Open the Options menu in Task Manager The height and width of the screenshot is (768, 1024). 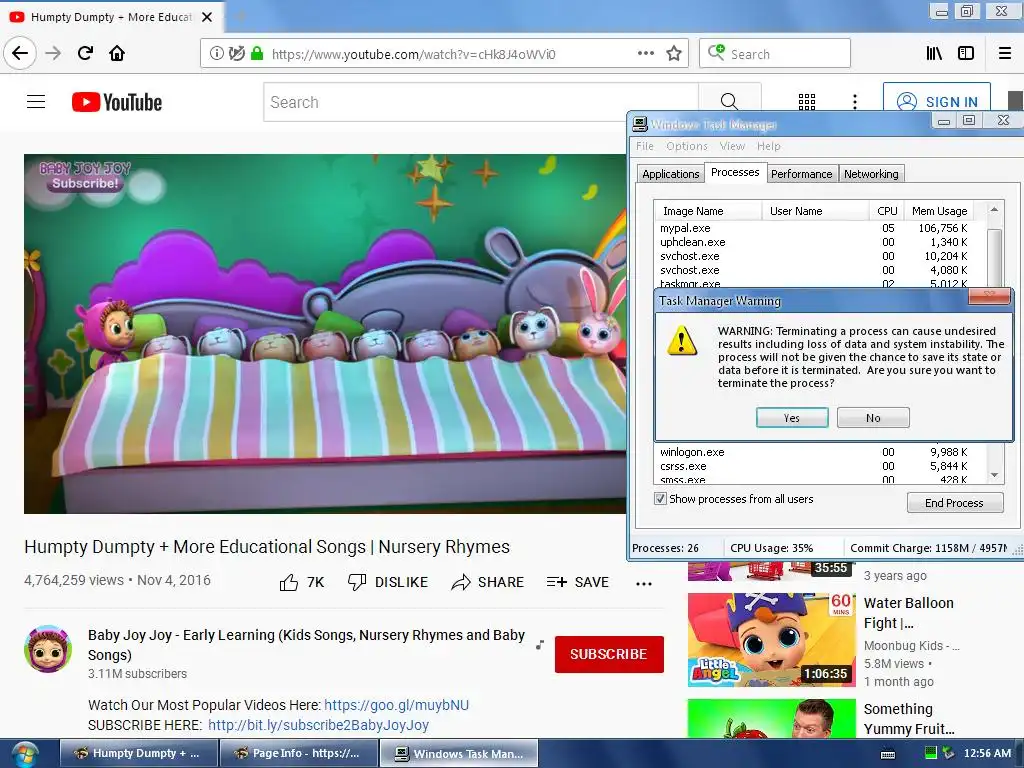point(687,146)
